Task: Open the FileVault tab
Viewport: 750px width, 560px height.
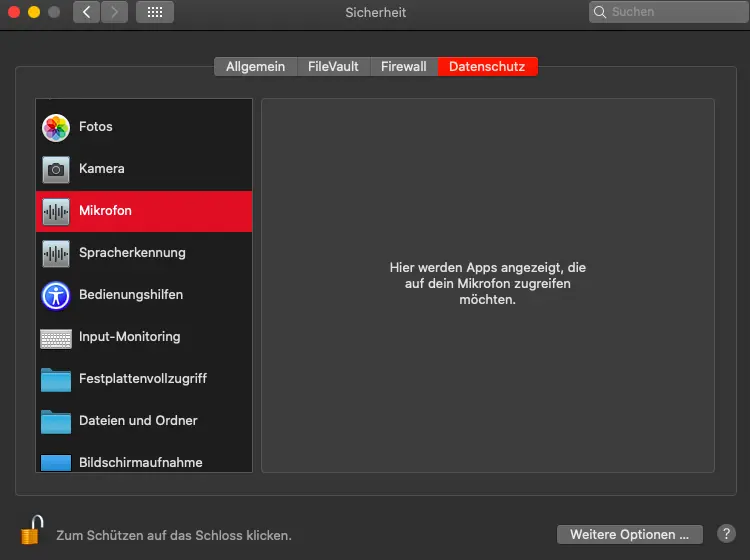Action: pos(334,67)
